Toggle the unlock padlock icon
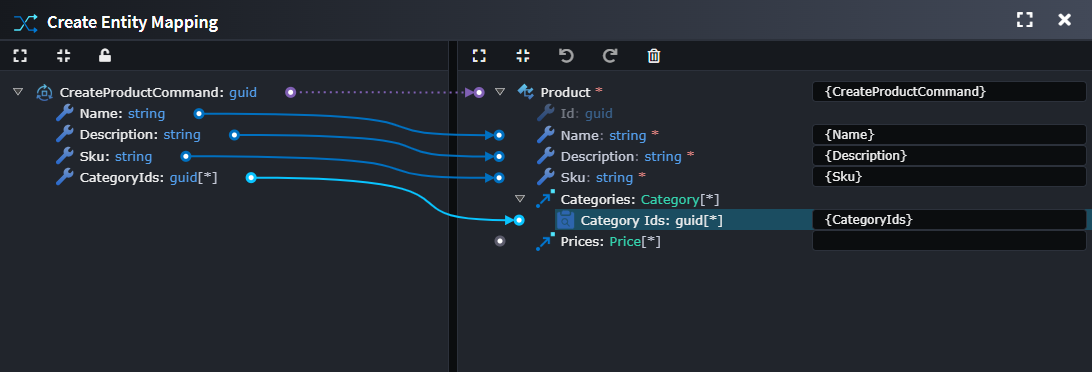The height and width of the screenshot is (372, 1092). point(104,55)
